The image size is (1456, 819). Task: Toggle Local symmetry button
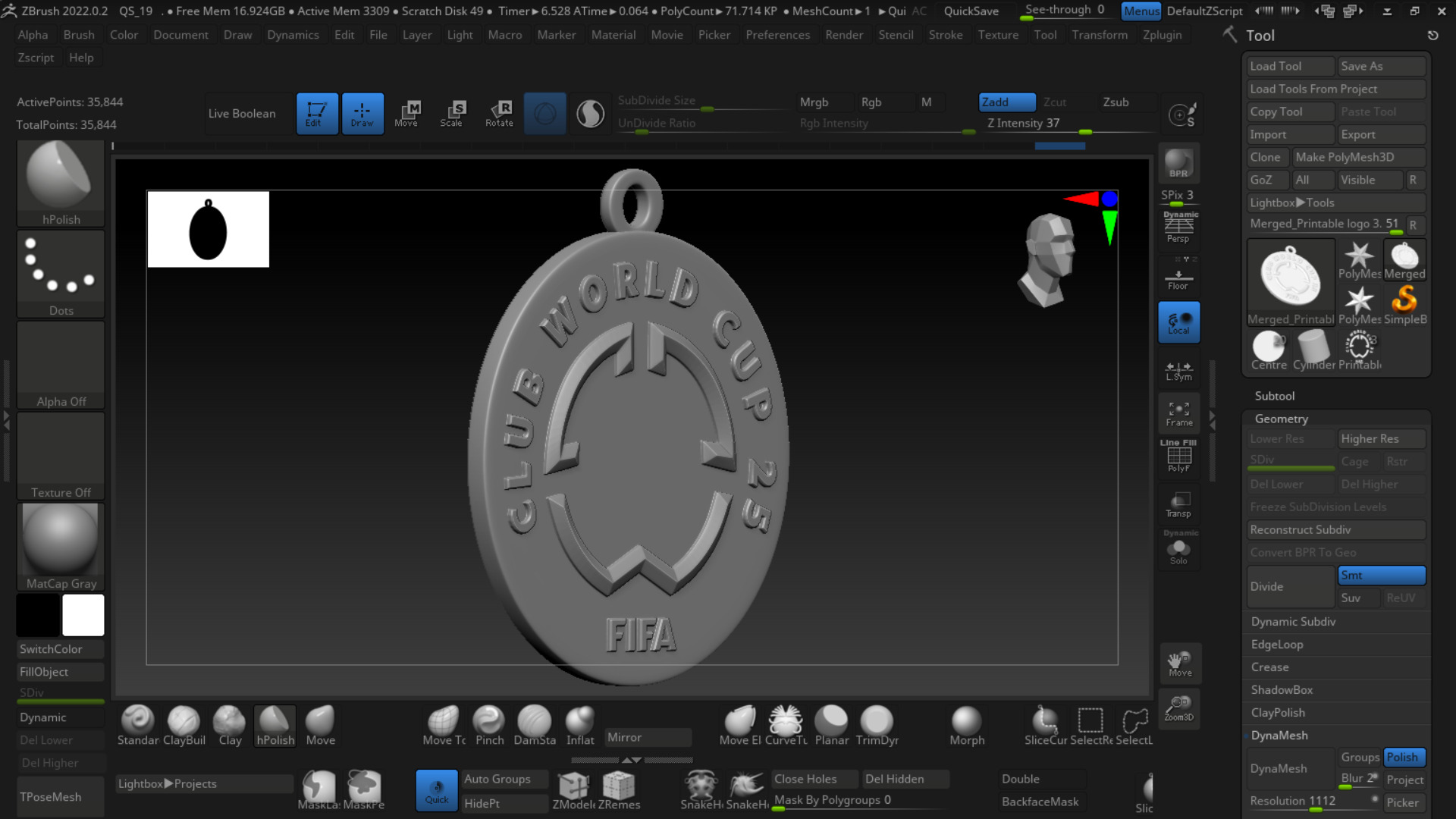click(1178, 322)
